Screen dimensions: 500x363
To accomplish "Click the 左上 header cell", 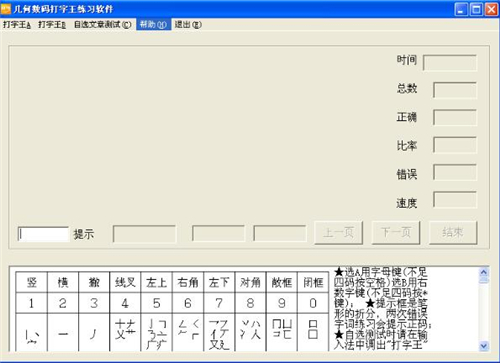I will coord(157,283).
